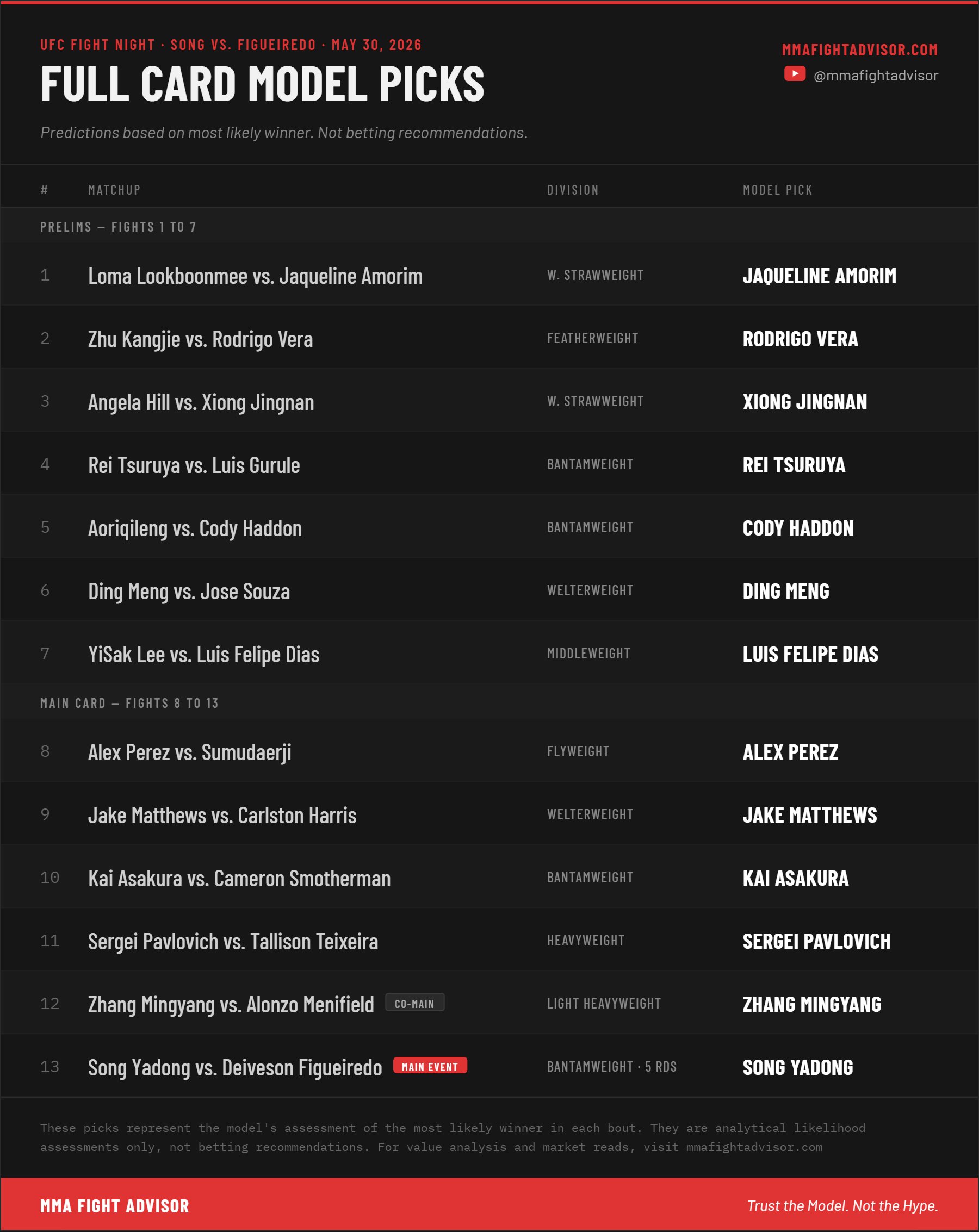The width and height of the screenshot is (979, 1232).
Task: Select matchup 'Ding Meng vs. Jose Souza'
Action: click(x=189, y=592)
